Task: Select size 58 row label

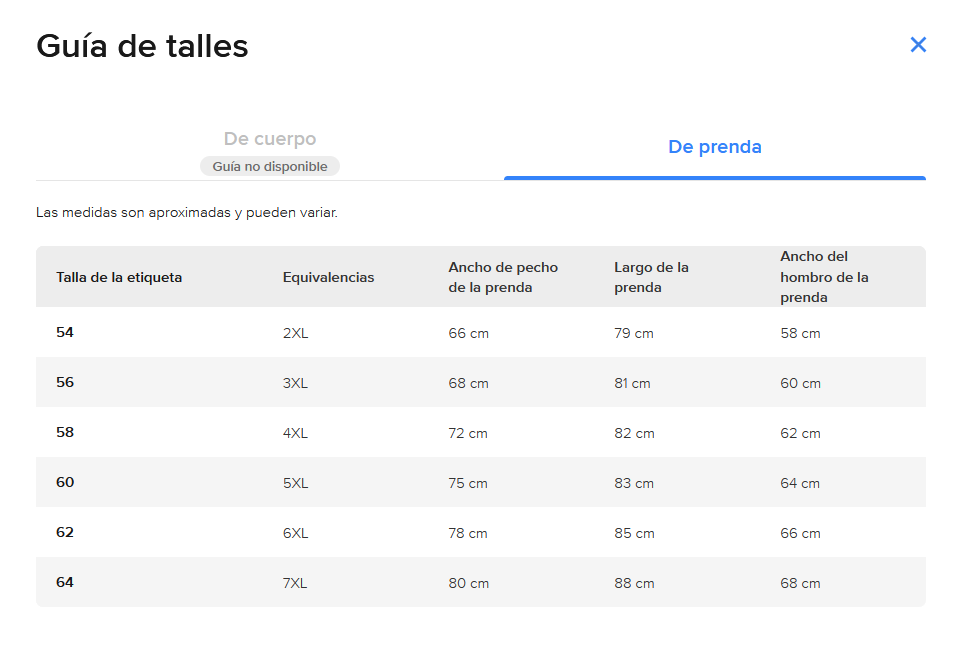Action: [65, 432]
